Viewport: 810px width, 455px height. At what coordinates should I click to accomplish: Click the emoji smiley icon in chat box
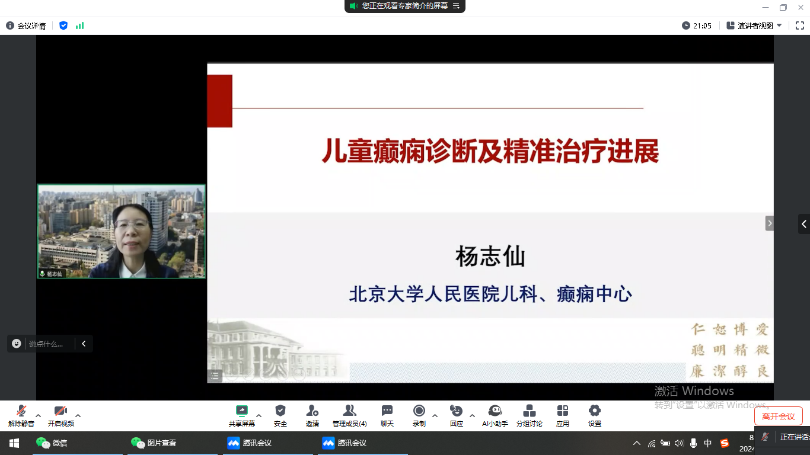coord(17,343)
